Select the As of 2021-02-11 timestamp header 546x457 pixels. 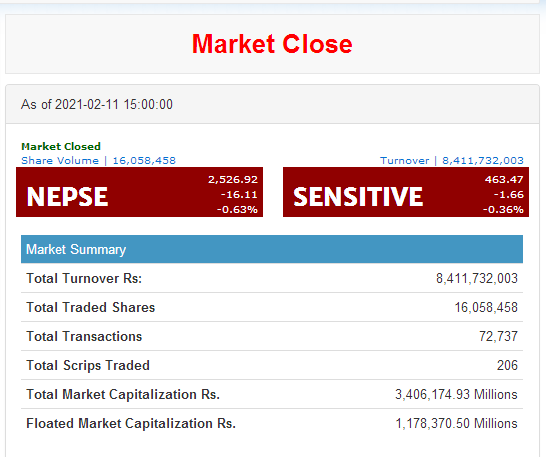click(97, 104)
